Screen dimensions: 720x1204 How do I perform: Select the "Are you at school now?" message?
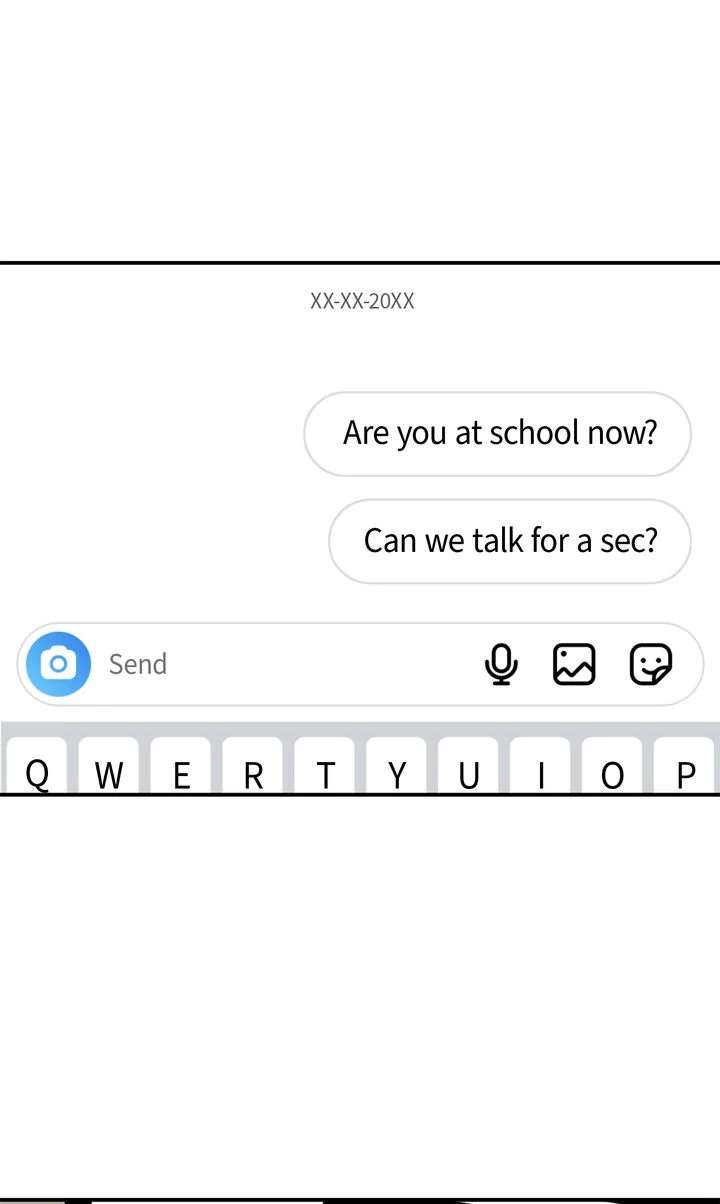coord(498,433)
